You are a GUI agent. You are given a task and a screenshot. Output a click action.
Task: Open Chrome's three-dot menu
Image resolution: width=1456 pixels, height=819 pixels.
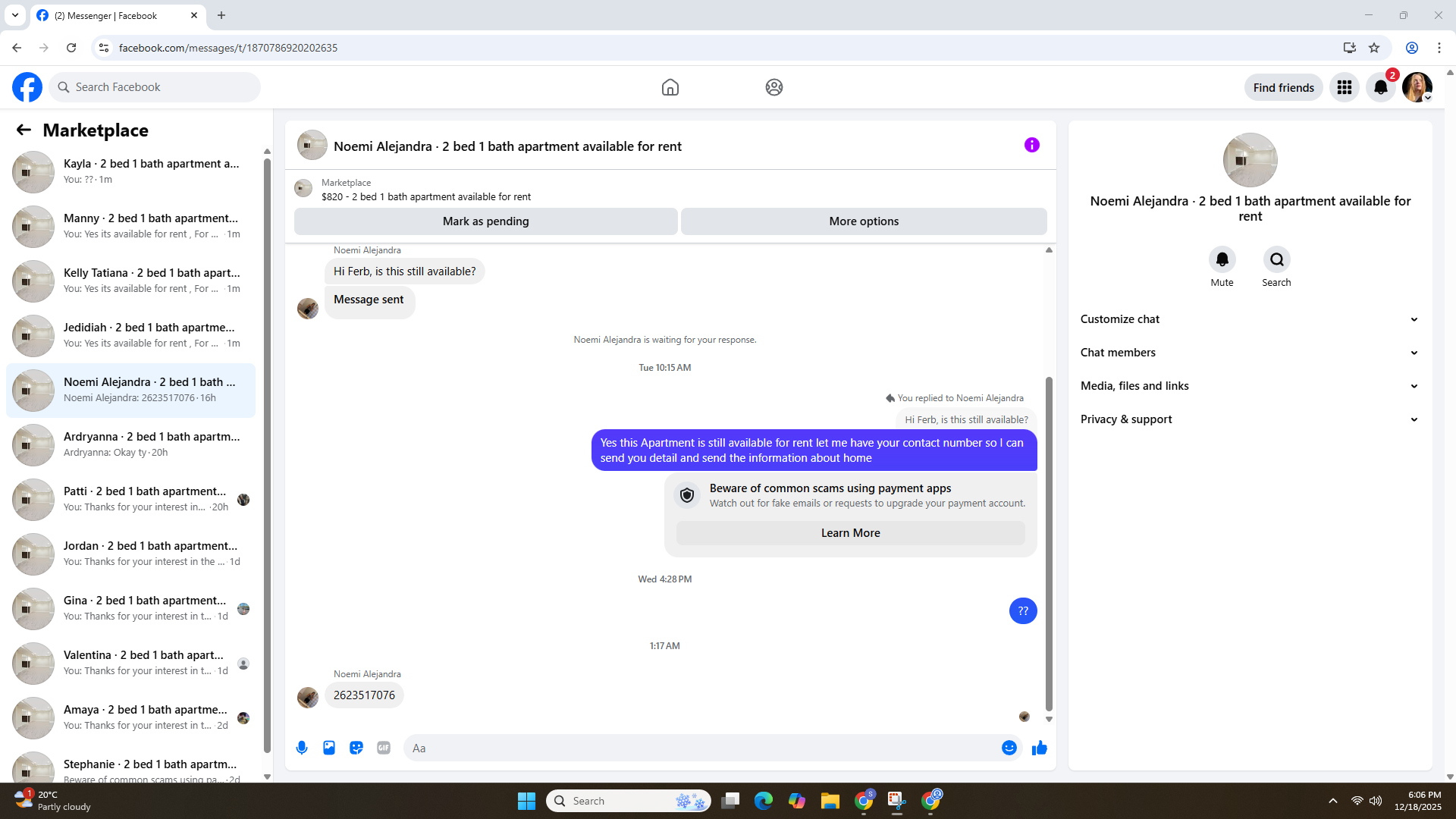click(1439, 48)
